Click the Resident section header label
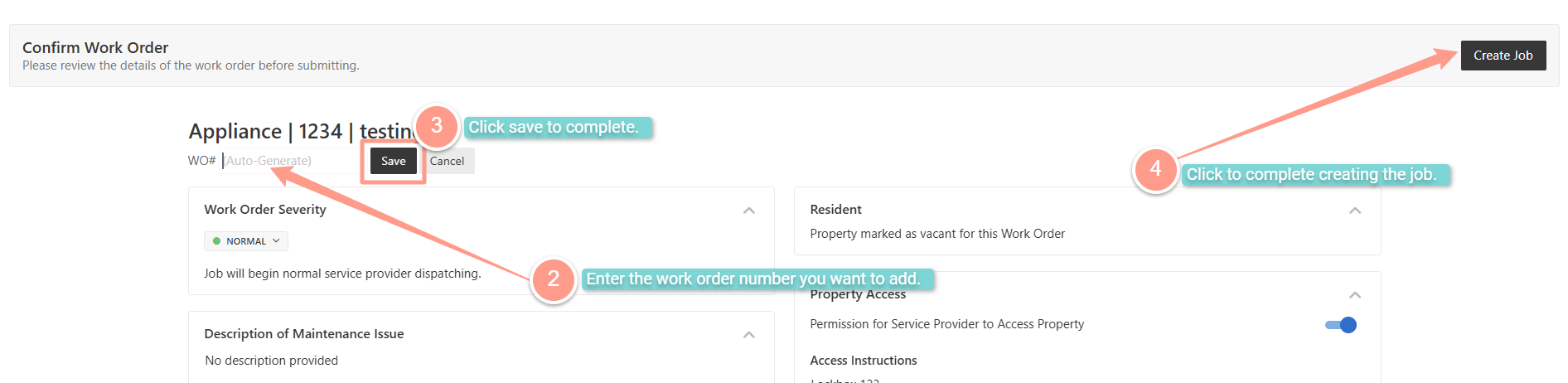 pyautogui.click(x=835, y=210)
